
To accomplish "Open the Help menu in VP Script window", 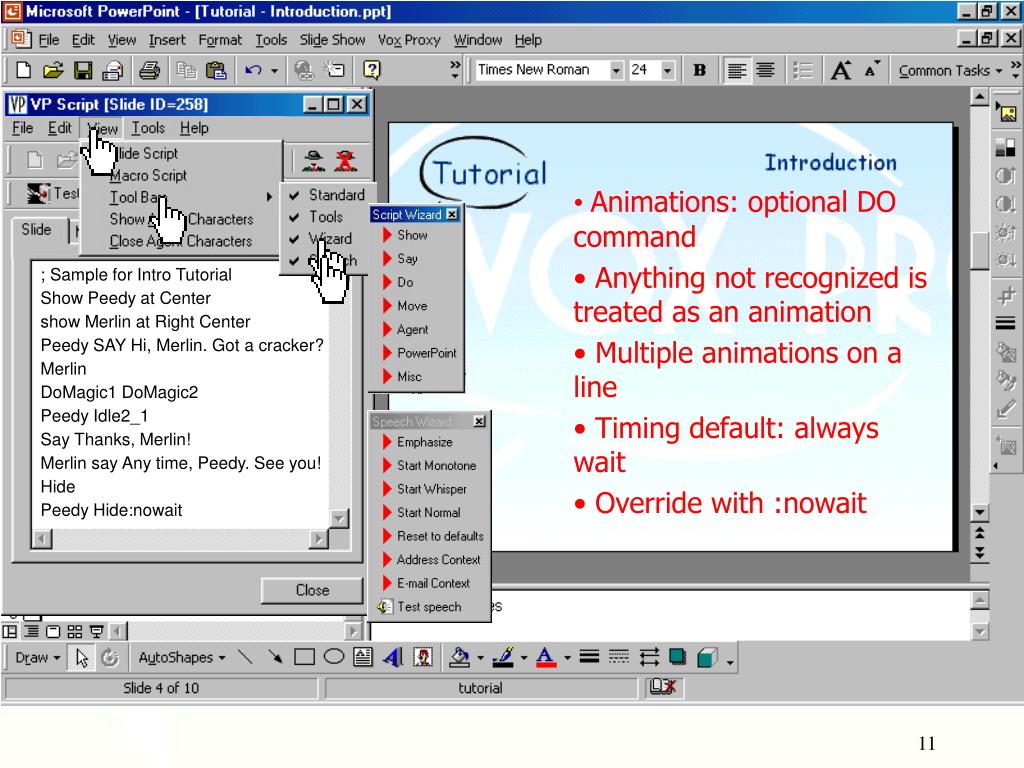I will click(x=194, y=128).
